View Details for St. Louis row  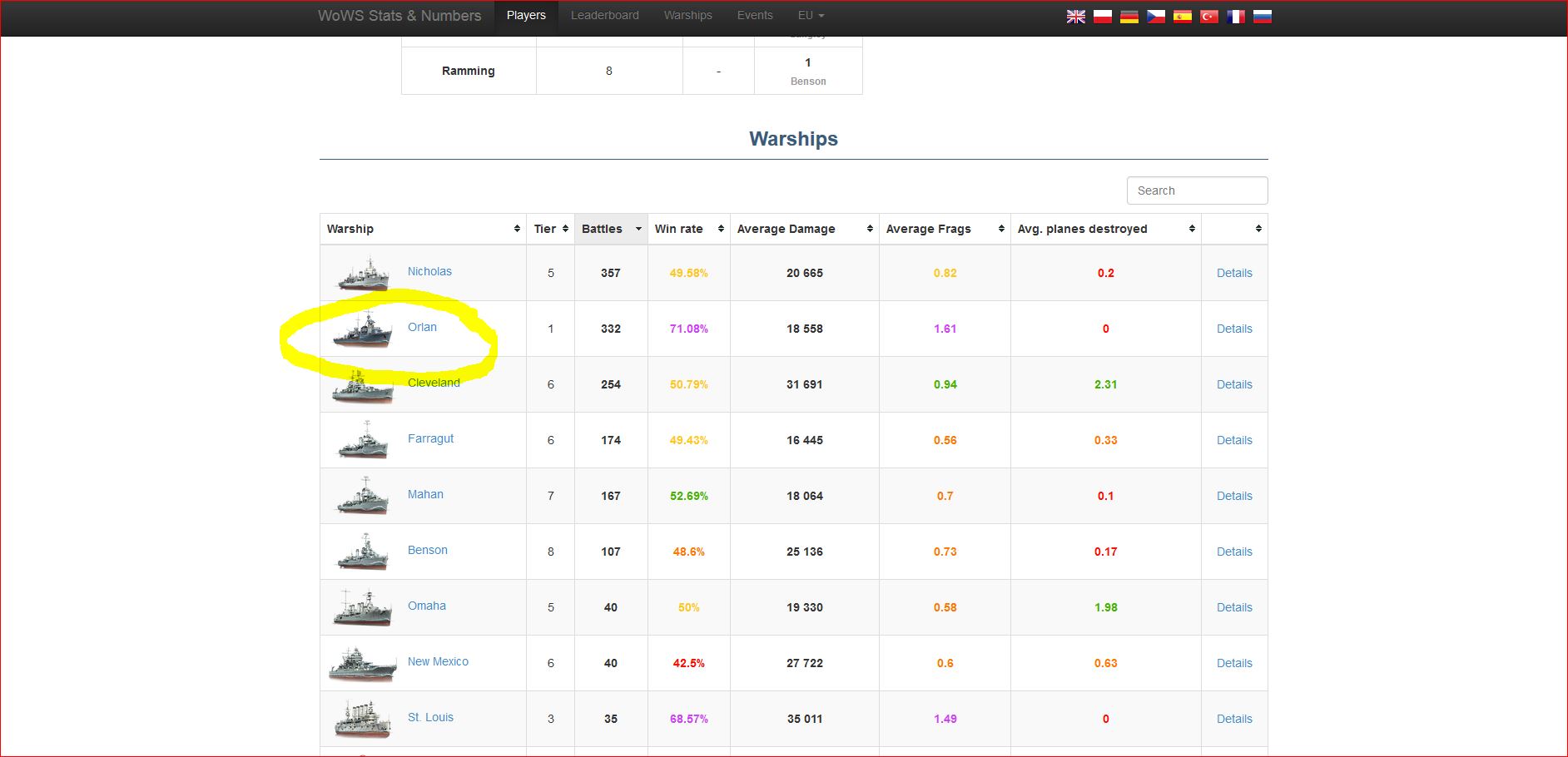coord(1234,719)
